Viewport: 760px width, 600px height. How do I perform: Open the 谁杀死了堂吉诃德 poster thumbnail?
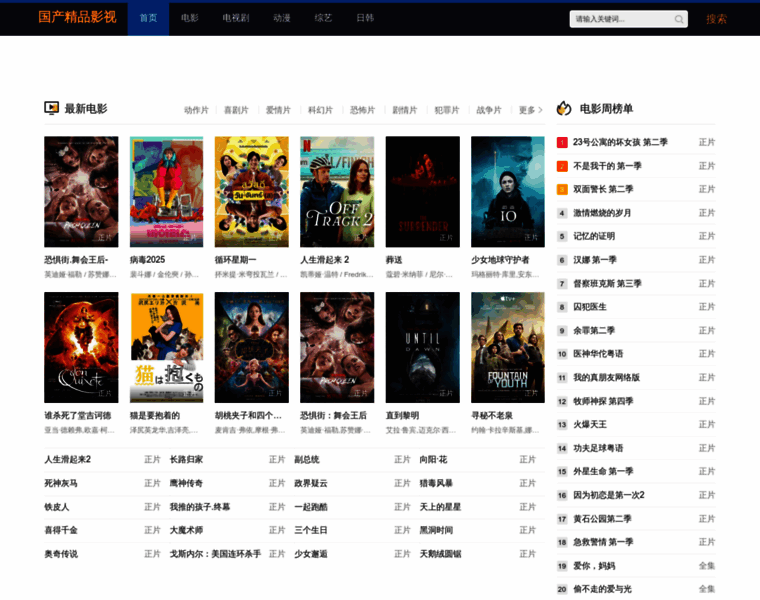[x=81, y=347]
